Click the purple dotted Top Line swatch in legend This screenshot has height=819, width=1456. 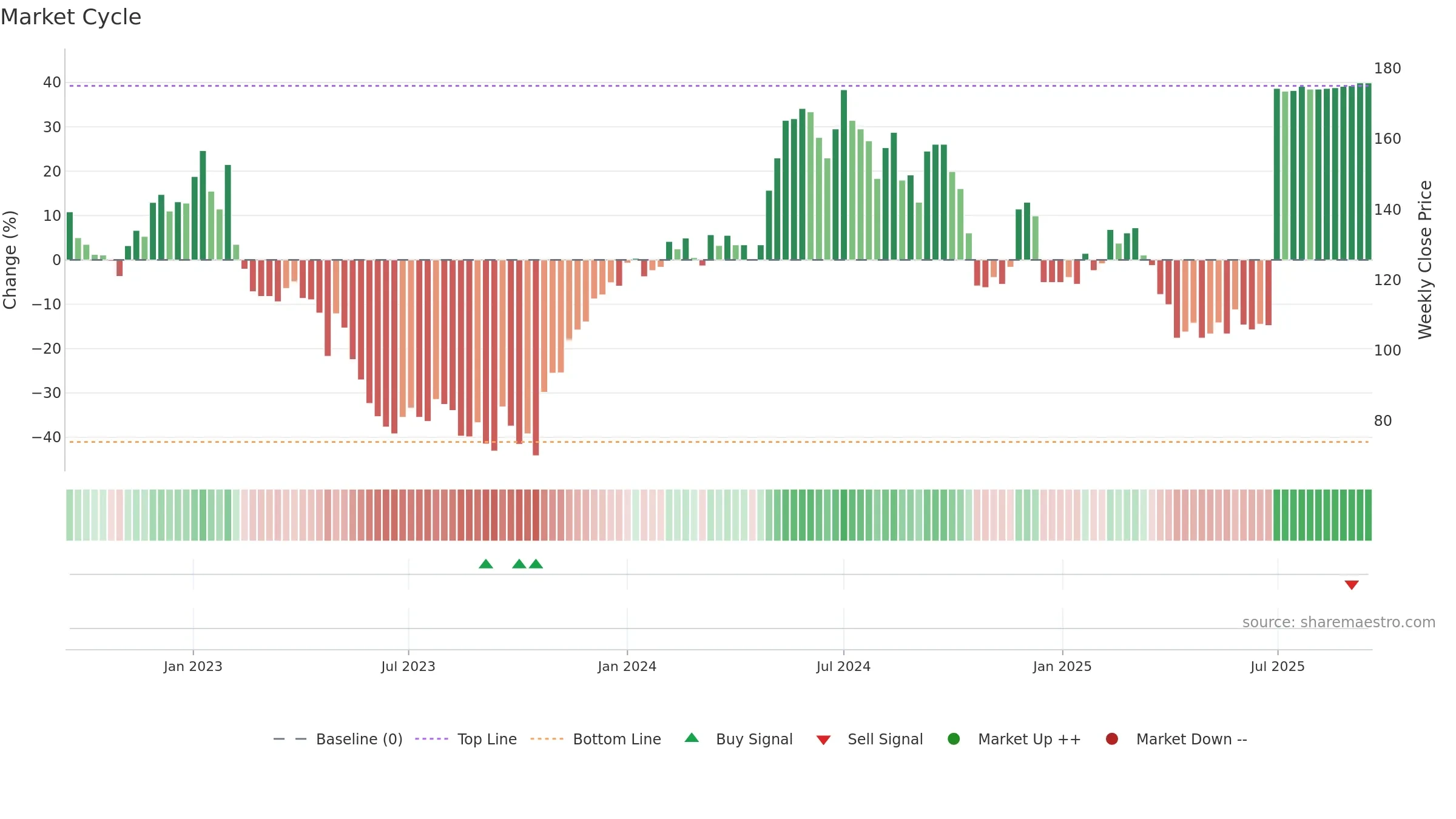click(x=431, y=739)
